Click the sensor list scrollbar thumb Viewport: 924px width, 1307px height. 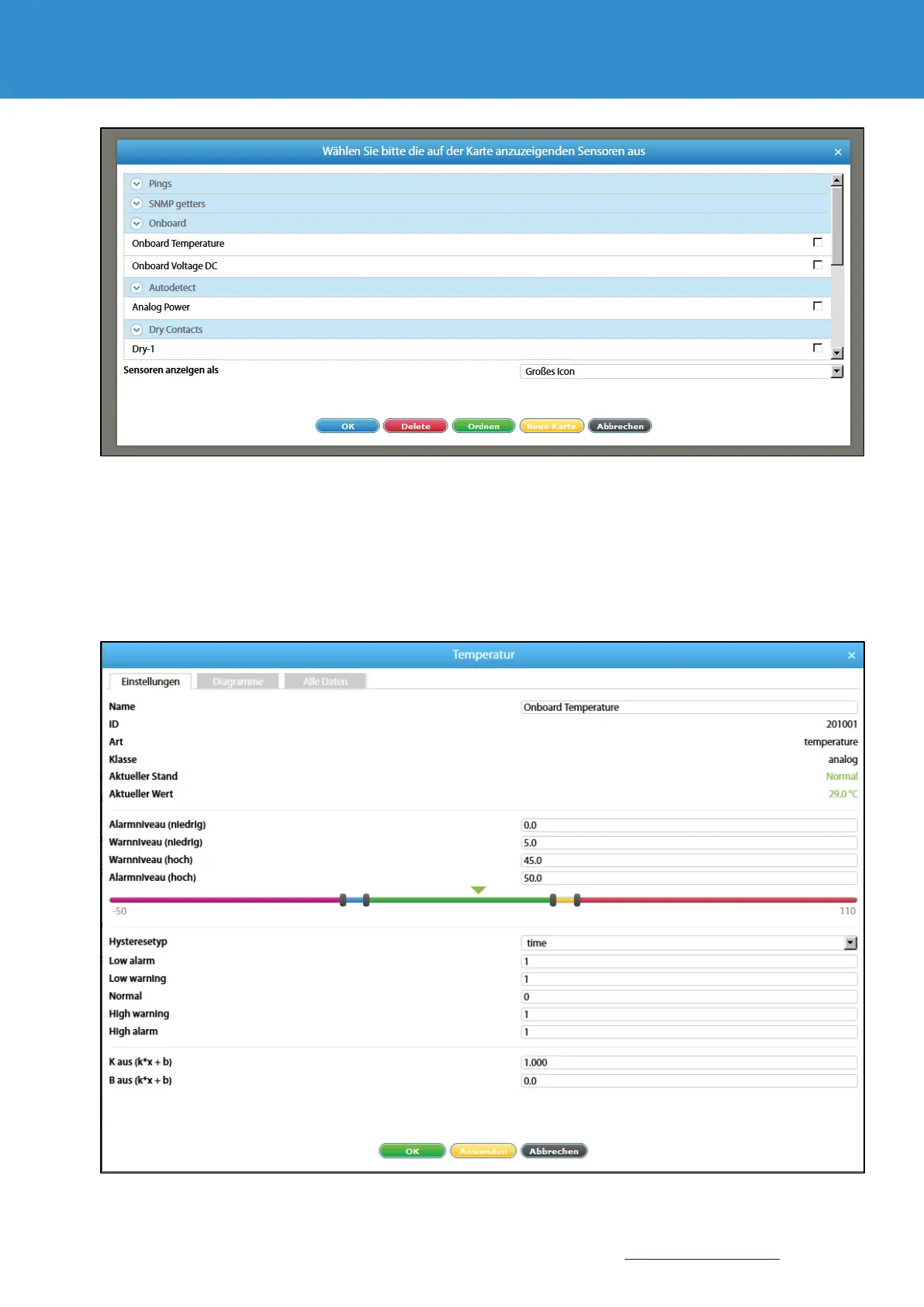[x=837, y=225]
